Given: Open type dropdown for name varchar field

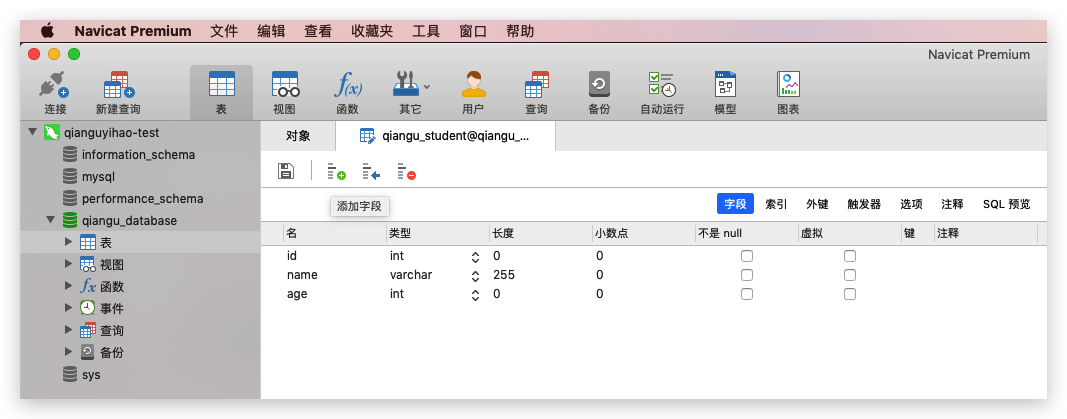Looking at the screenshot, I should (x=475, y=275).
